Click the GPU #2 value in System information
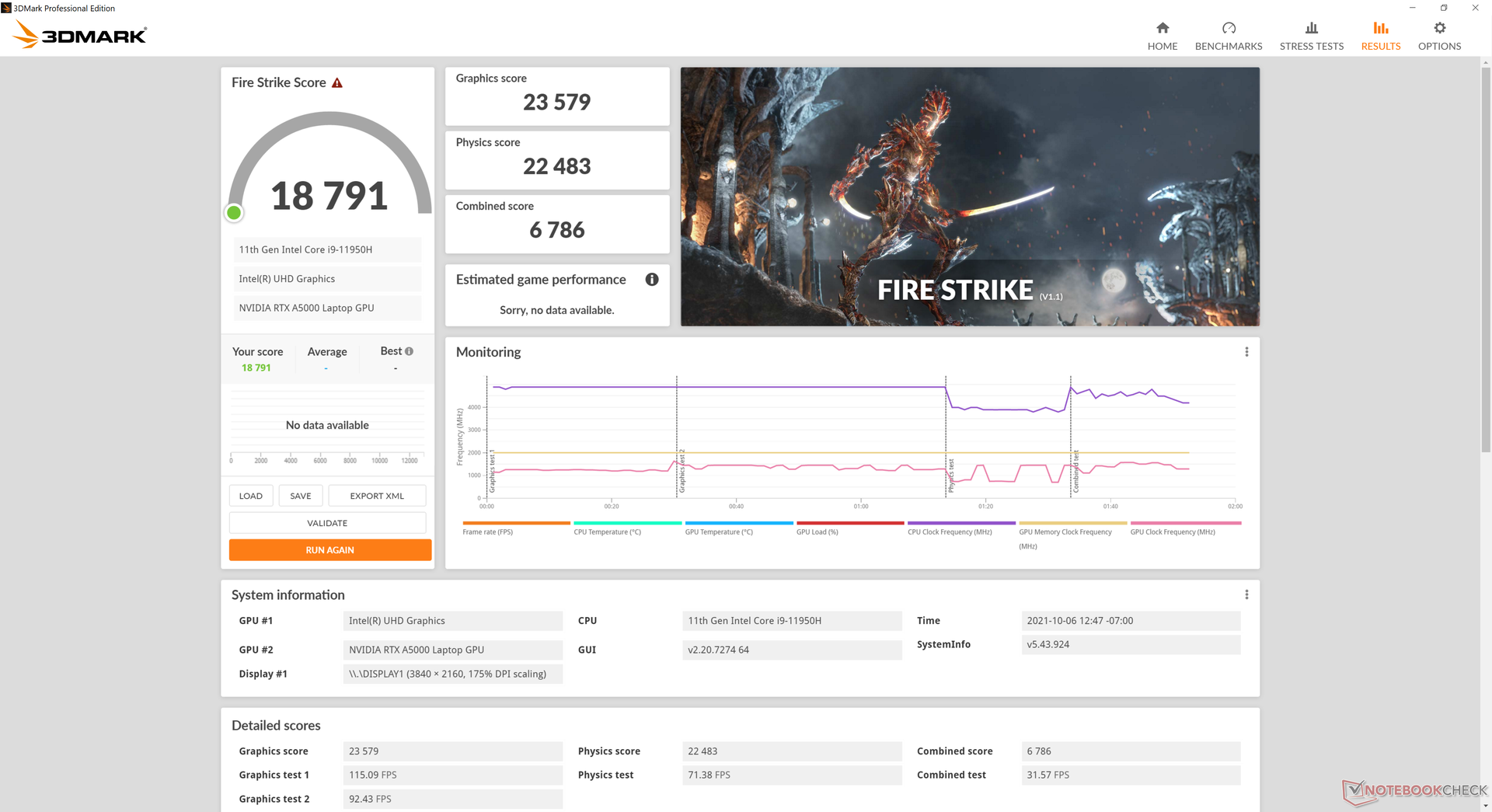The width and height of the screenshot is (1492, 812). 453,650
